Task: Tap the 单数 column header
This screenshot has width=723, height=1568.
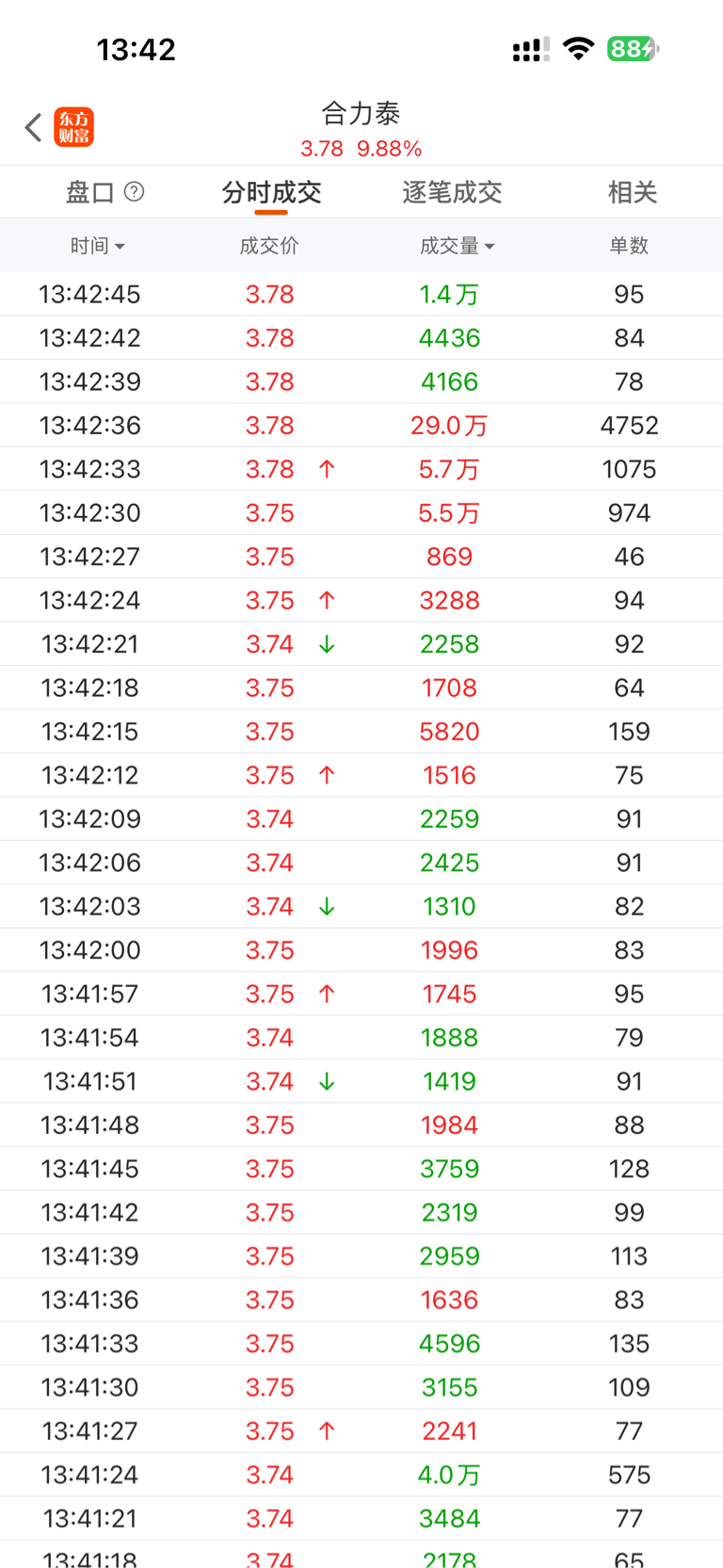Action: click(x=629, y=246)
